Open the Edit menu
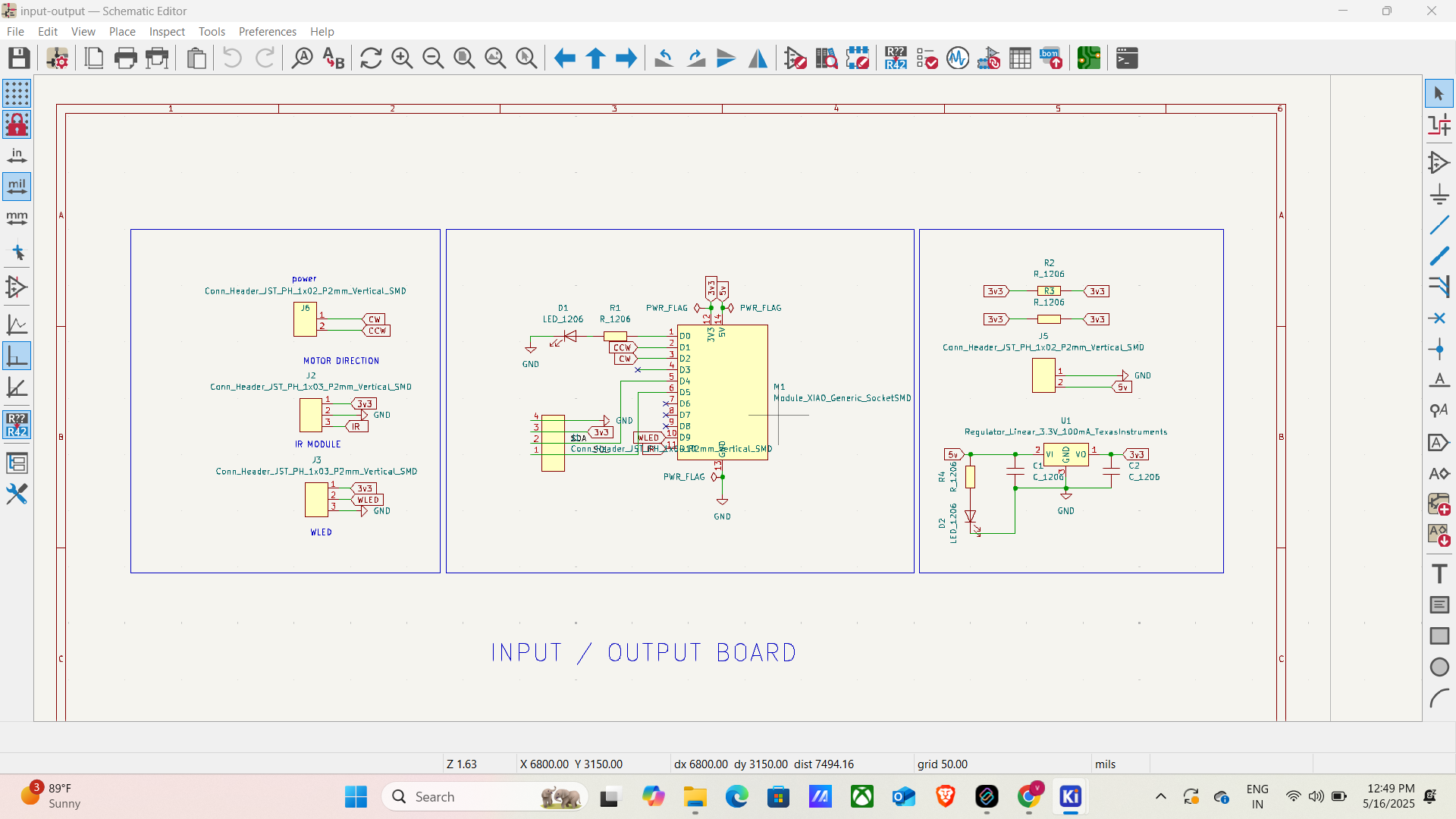1456x819 pixels. tap(48, 32)
